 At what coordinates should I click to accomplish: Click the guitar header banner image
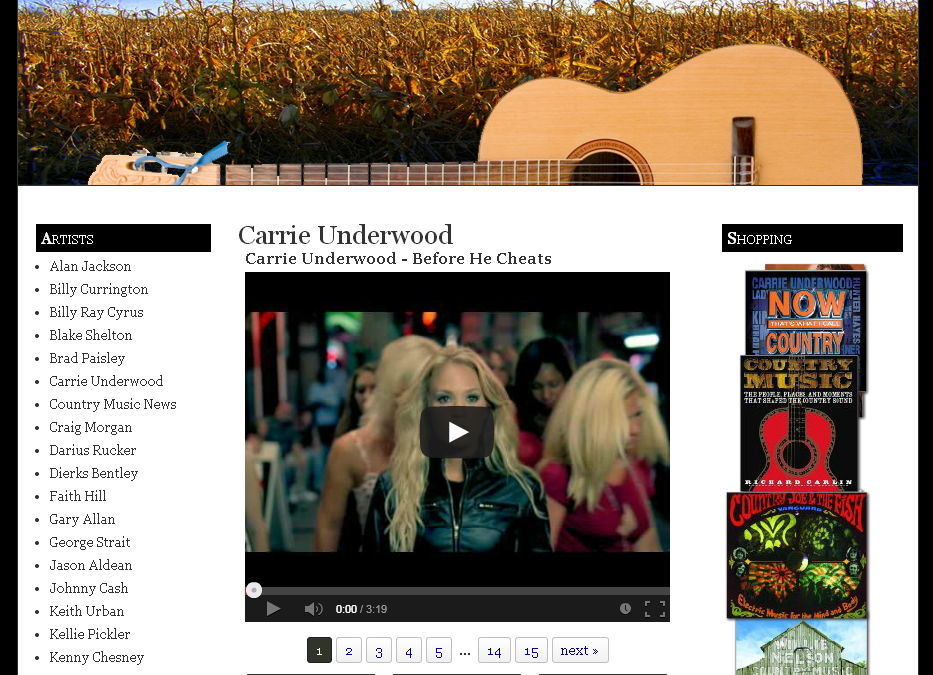click(468, 92)
